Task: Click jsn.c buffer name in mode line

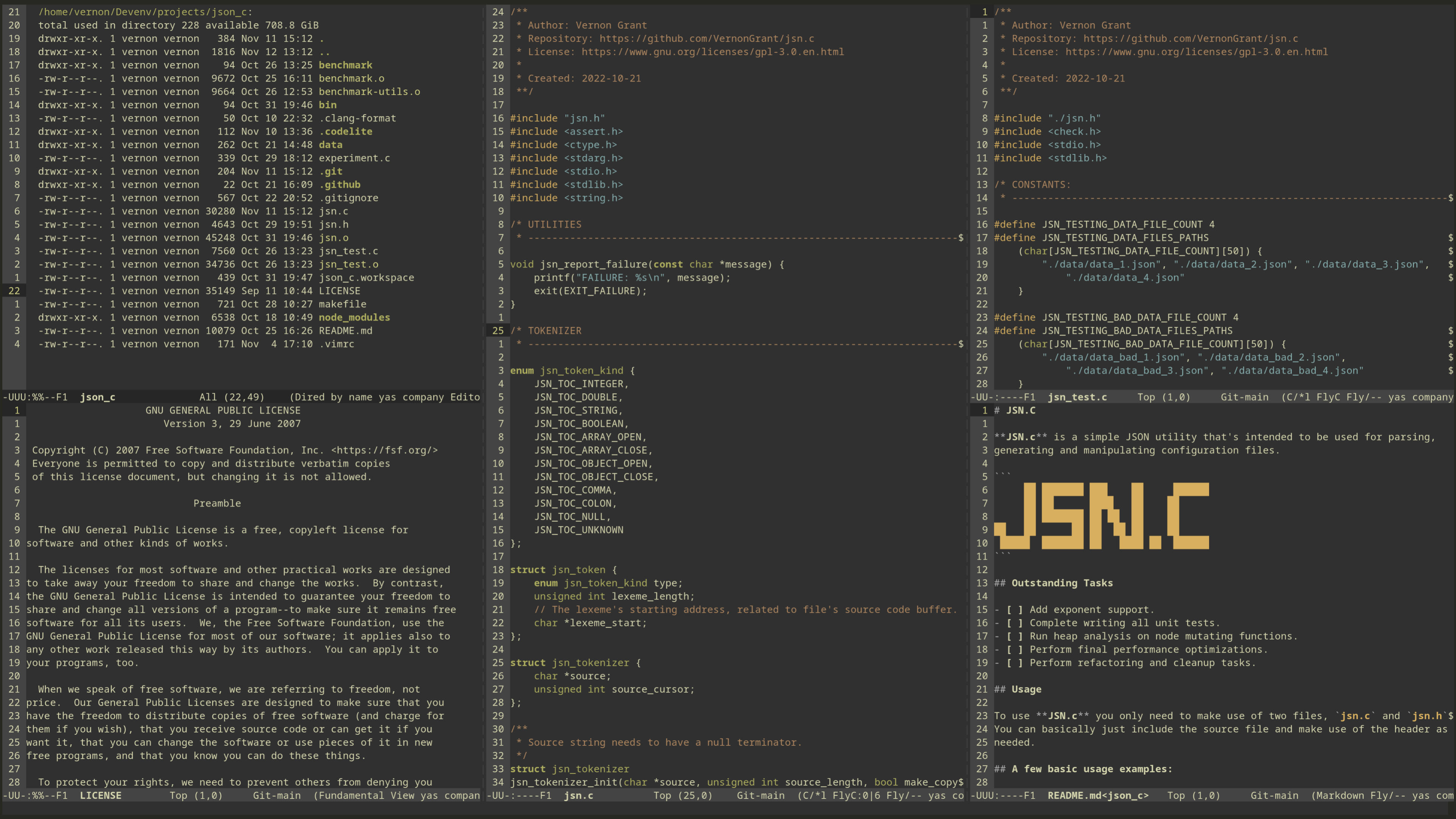Action: tap(578, 796)
